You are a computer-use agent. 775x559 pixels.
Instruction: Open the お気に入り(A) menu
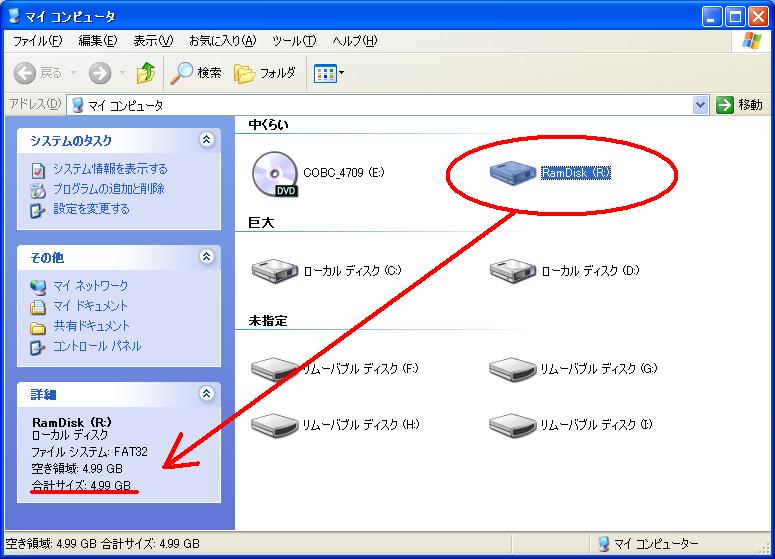pyautogui.click(x=222, y=41)
